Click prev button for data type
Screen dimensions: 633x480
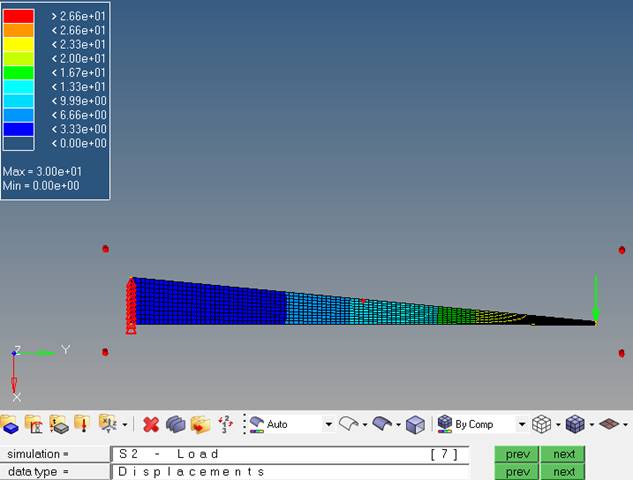pyautogui.click(x=517, y=472)
